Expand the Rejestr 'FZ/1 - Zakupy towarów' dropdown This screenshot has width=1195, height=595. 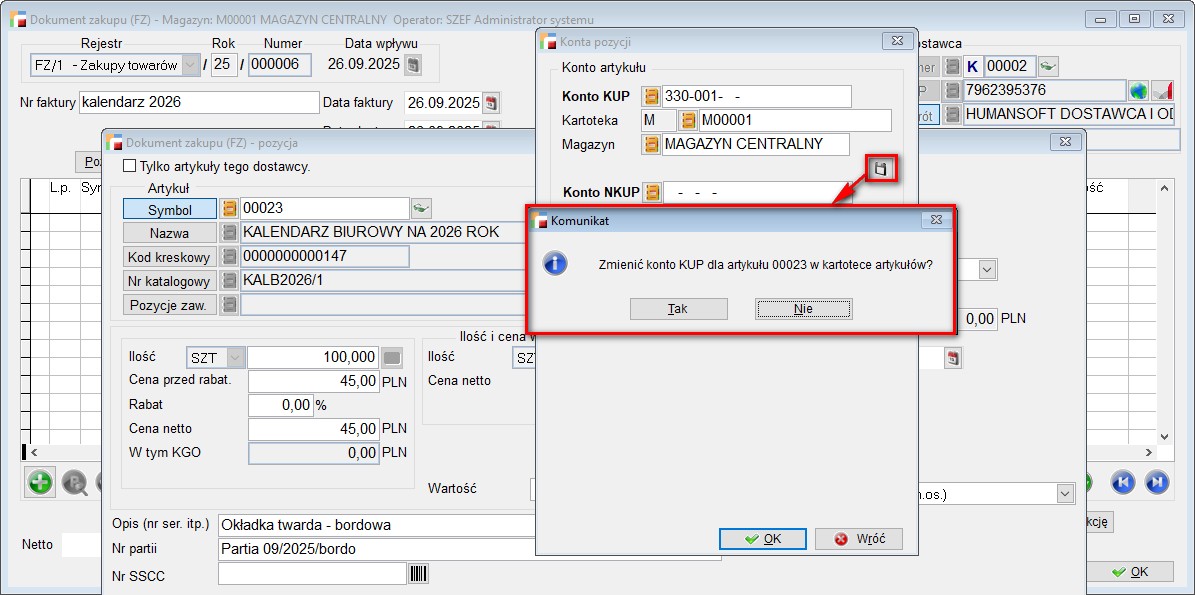point(190,65)
